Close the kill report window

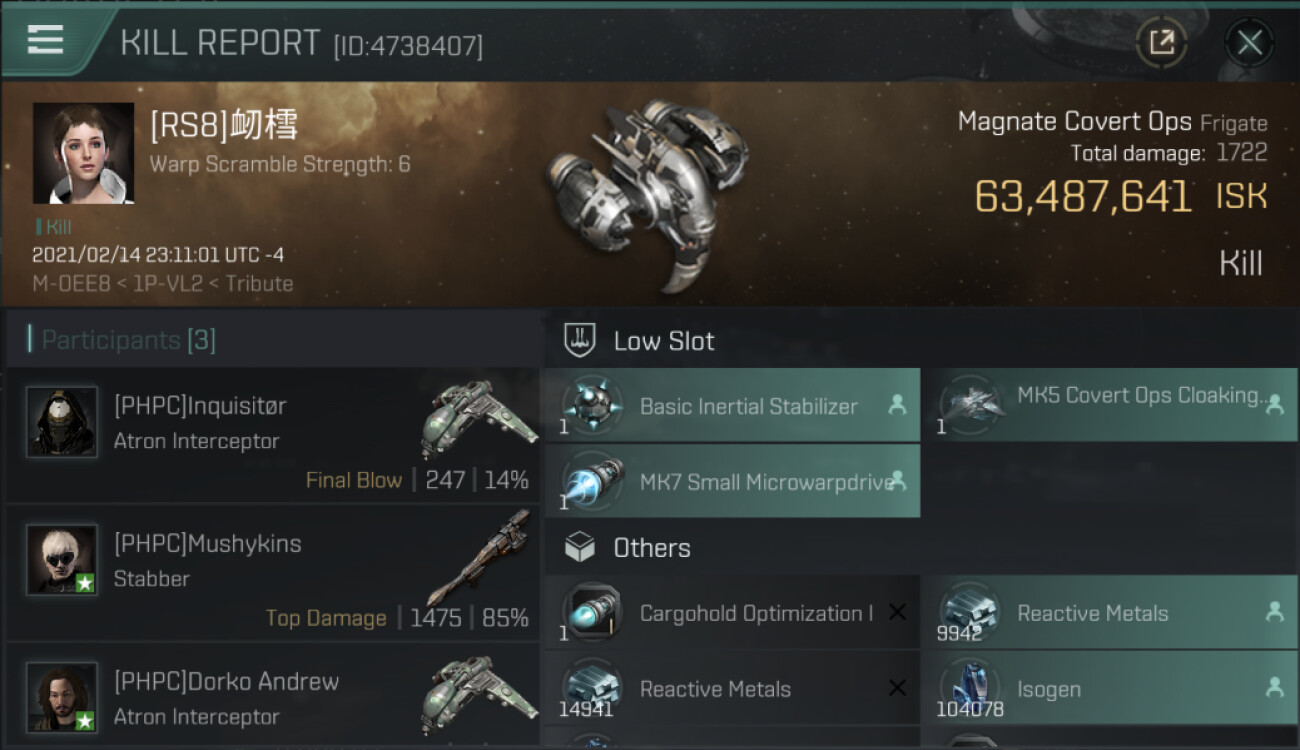(x=1249, y=42)
